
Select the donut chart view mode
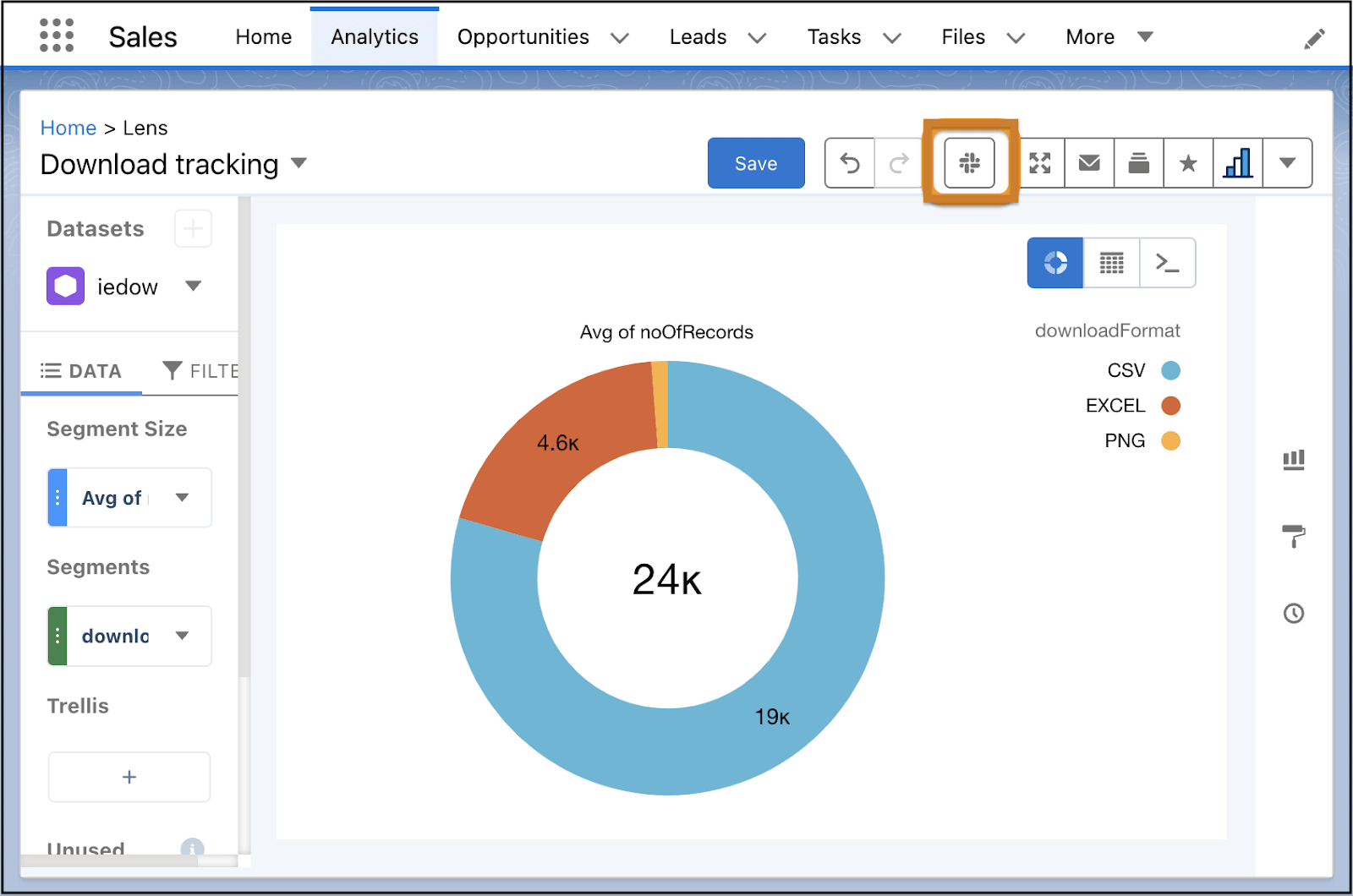1054,263
